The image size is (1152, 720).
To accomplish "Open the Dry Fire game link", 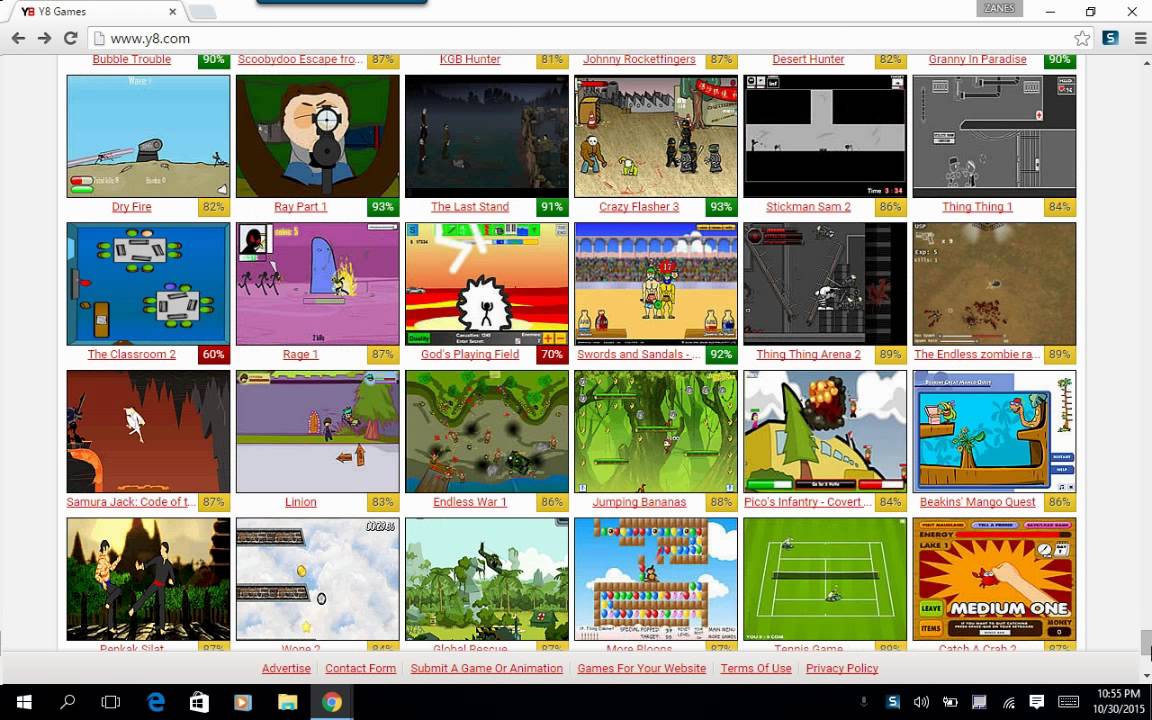I will [132, 206].
